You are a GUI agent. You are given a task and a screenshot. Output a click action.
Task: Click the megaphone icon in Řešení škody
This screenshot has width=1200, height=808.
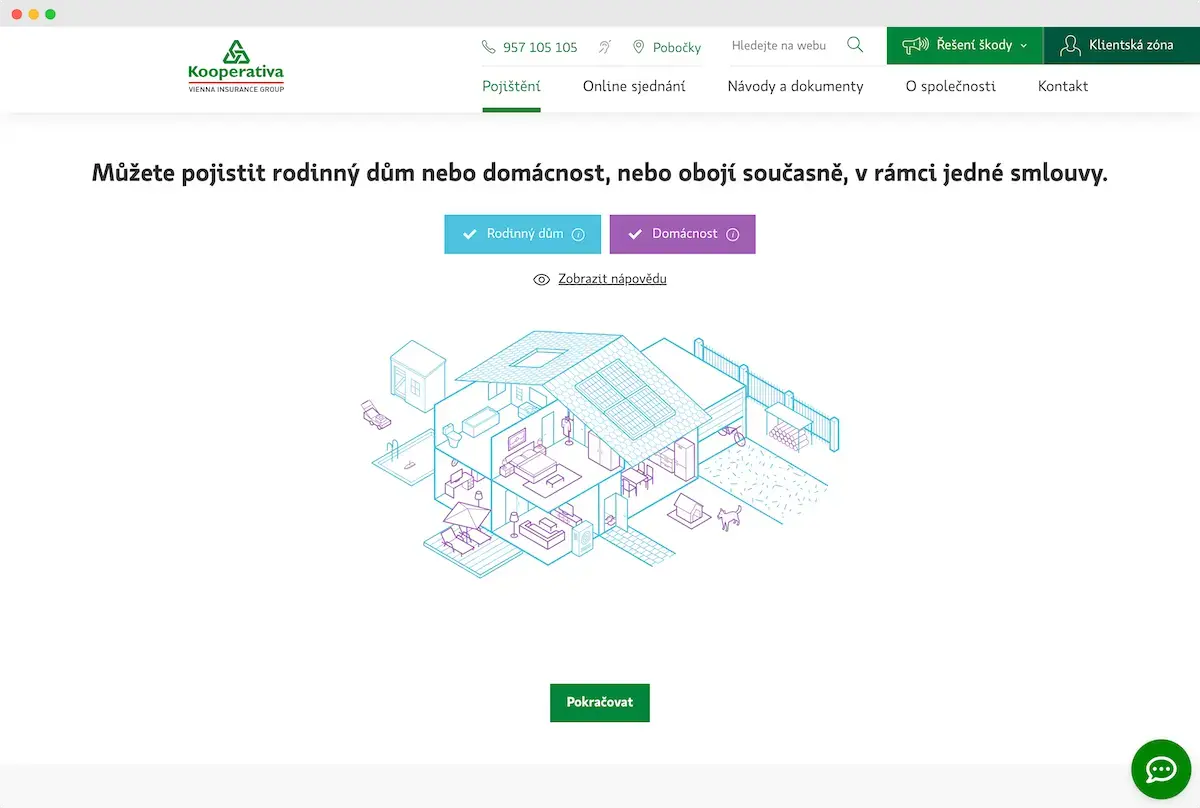click(x=915, y=45)
